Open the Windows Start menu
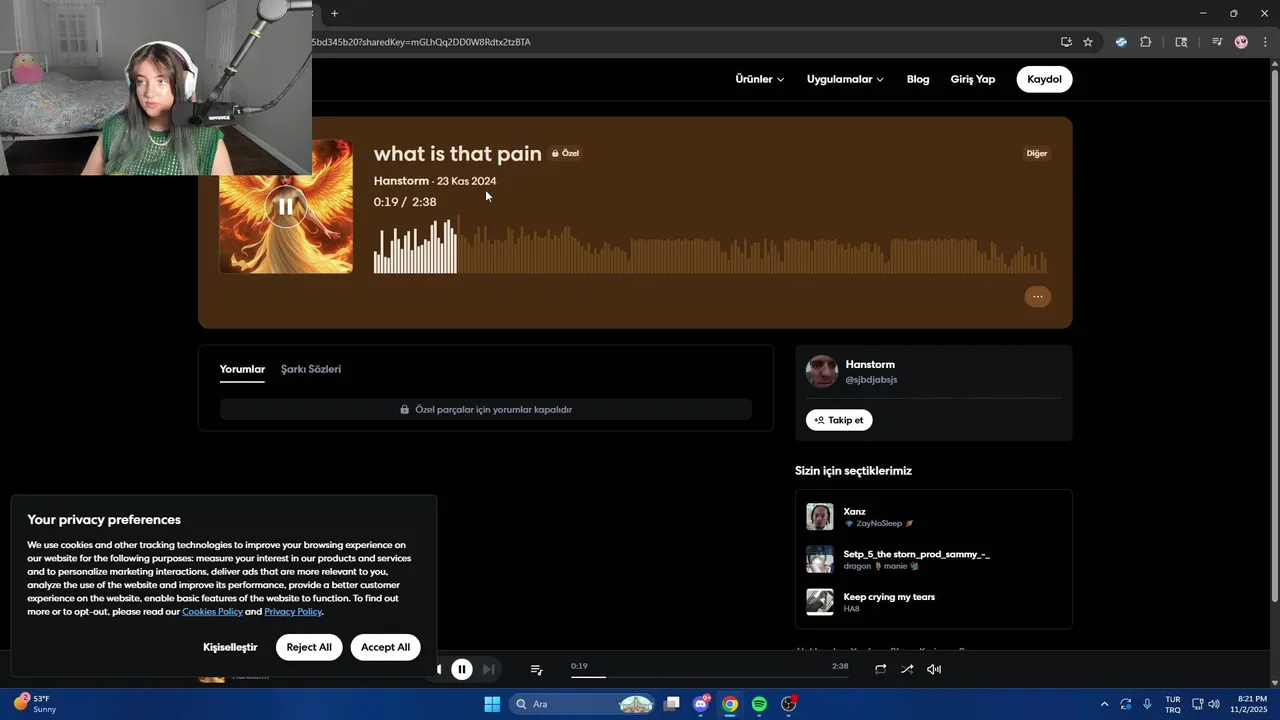1280x720 pixels. point(492,704)
